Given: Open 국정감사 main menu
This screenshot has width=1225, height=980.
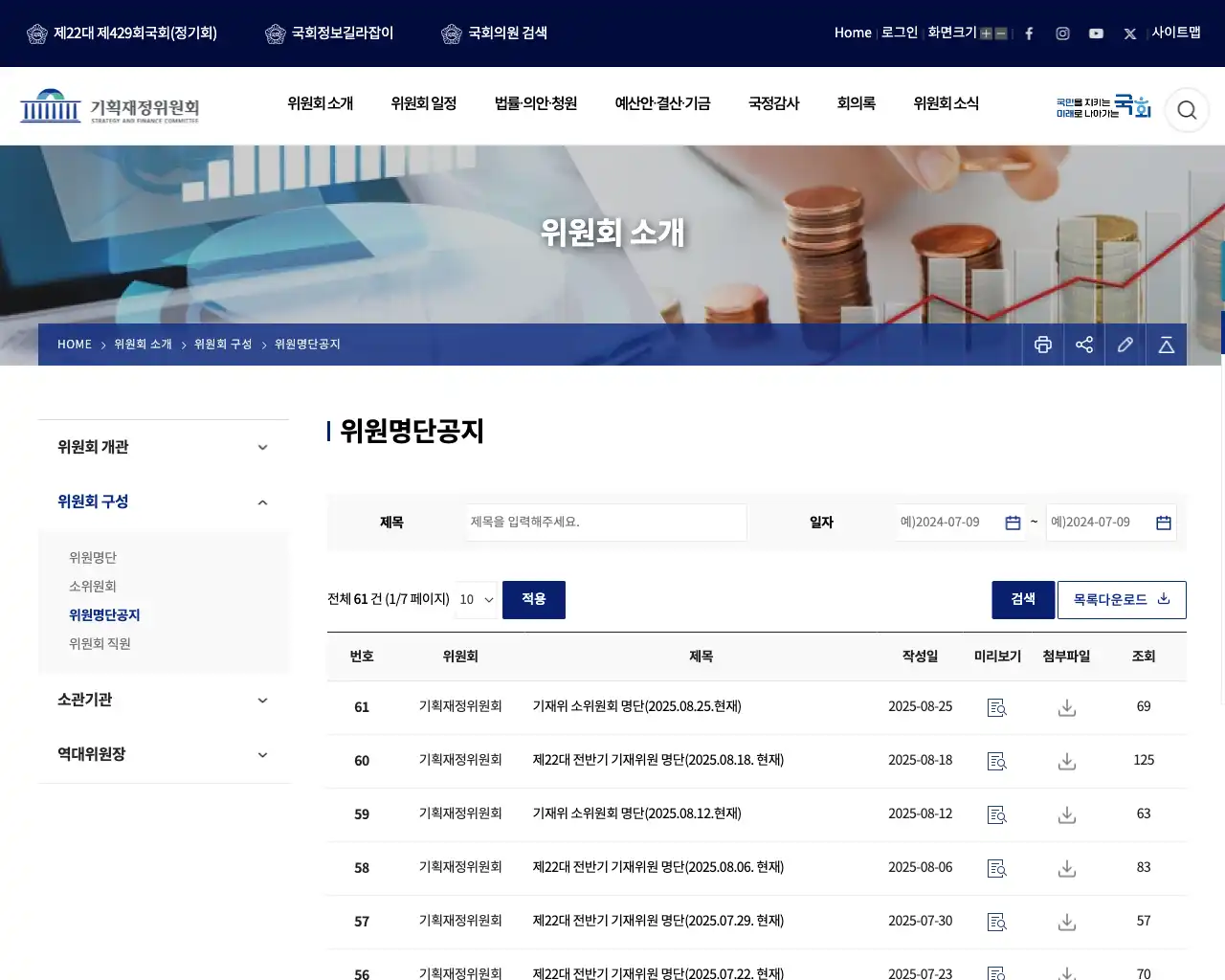Looking at the screenshot, I should pos(774,103).
